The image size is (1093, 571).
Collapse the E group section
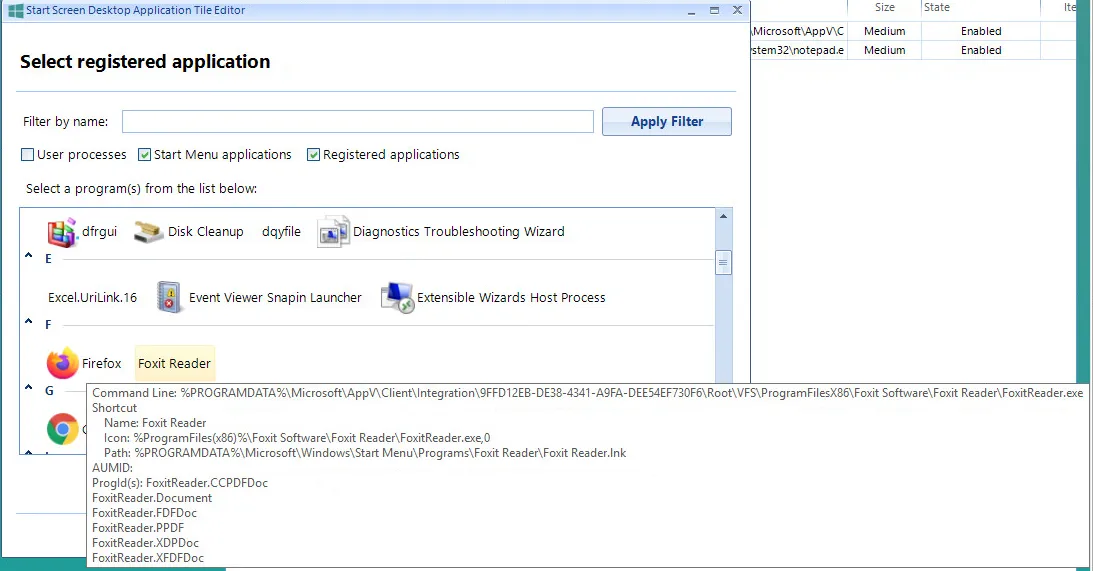(x=29, y=258)
